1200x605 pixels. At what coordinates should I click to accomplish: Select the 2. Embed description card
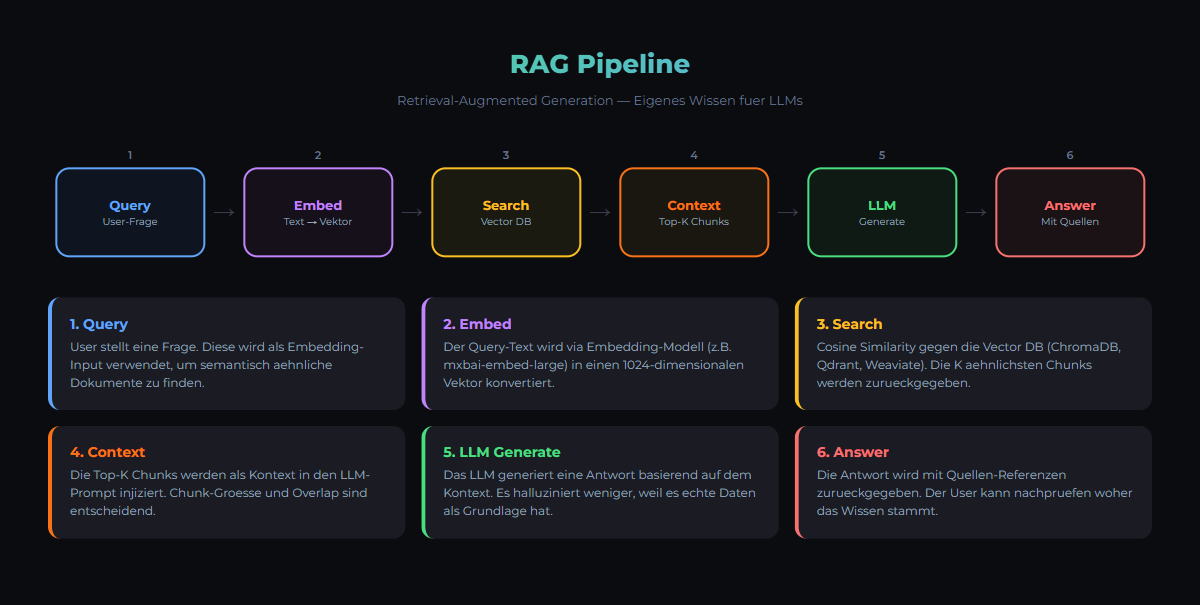point(600,353)
